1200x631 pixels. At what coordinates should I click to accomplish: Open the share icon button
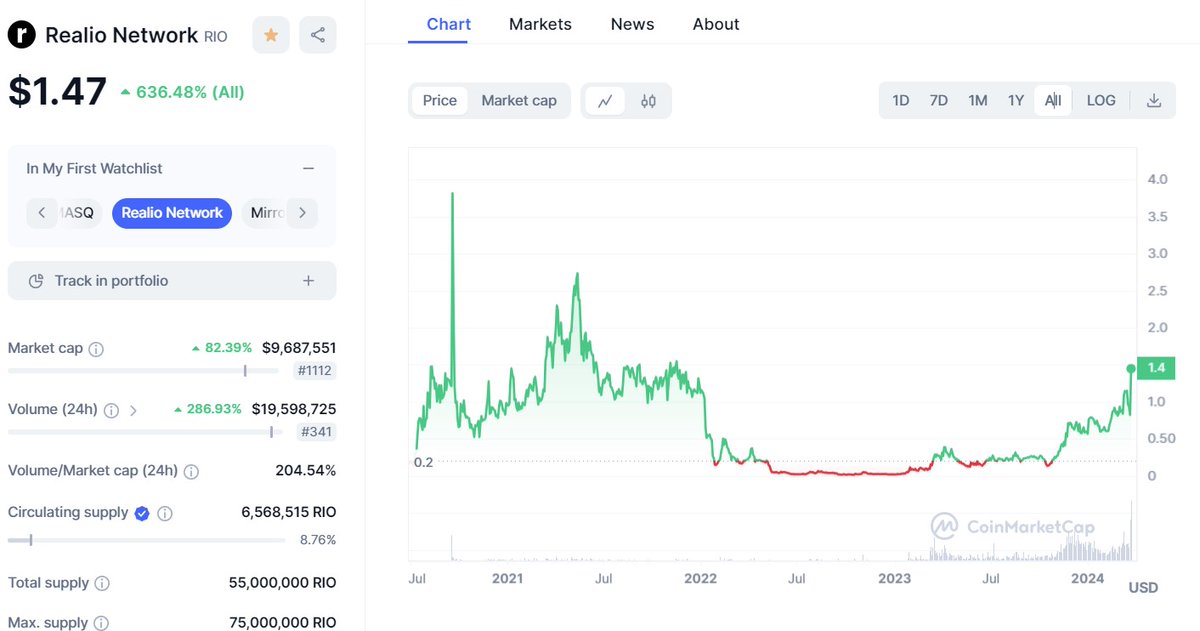318,35
